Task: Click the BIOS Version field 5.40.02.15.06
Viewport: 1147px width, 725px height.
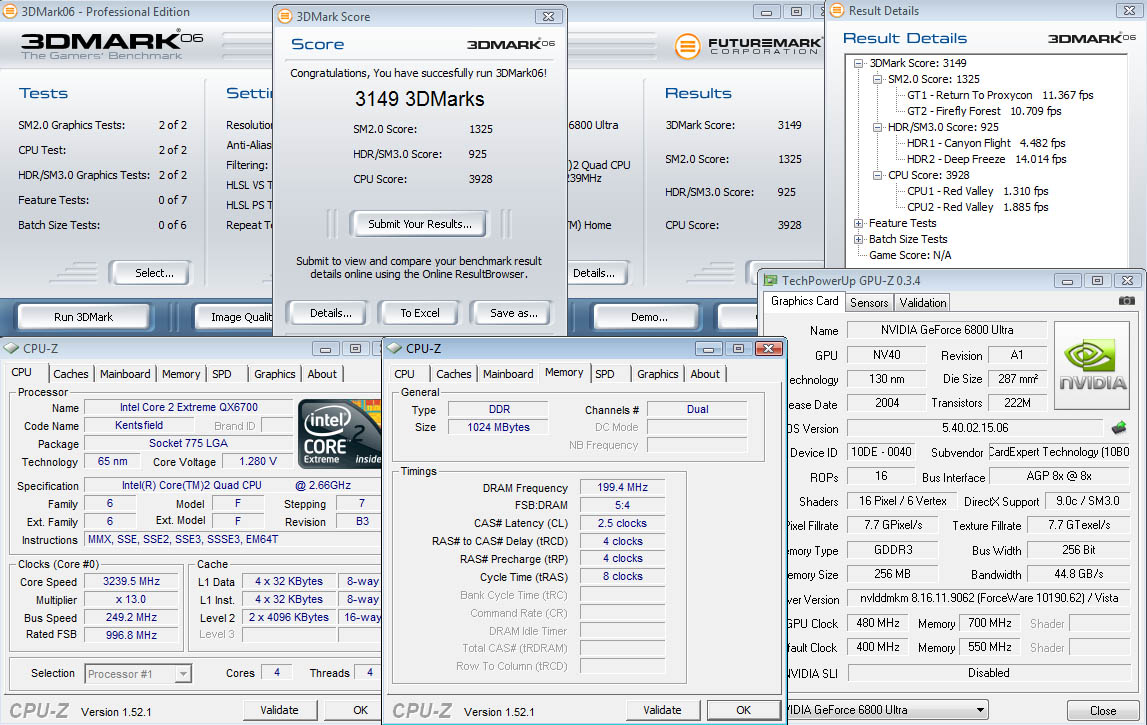Action: coord(974,428)
